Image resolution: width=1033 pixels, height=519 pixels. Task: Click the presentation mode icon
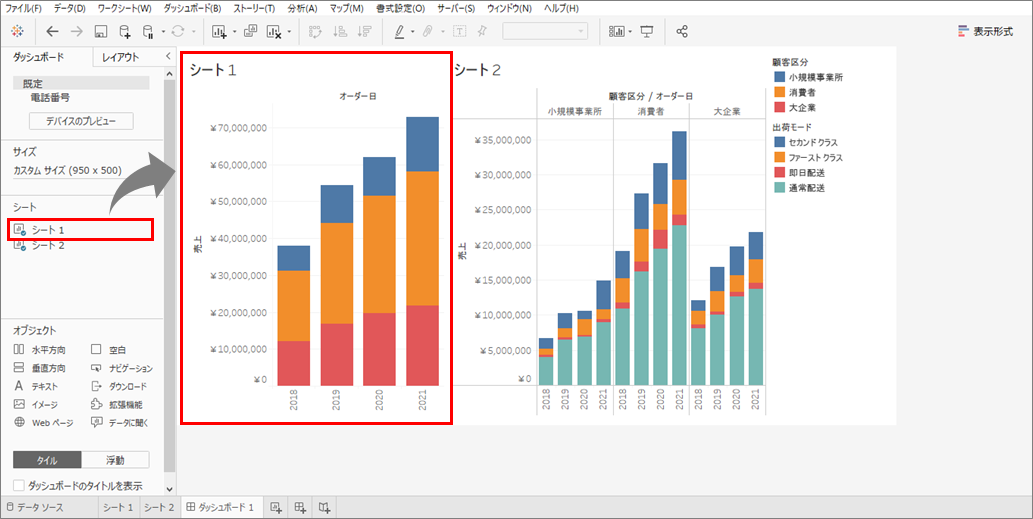[647, 31]
